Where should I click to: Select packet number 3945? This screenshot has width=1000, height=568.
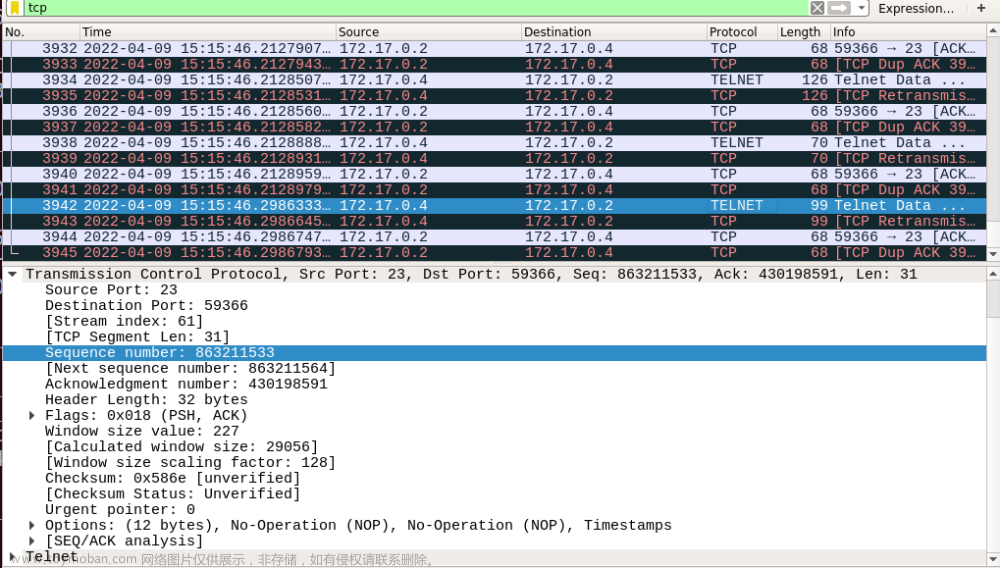pyautogui.click(x=494, y=252)
